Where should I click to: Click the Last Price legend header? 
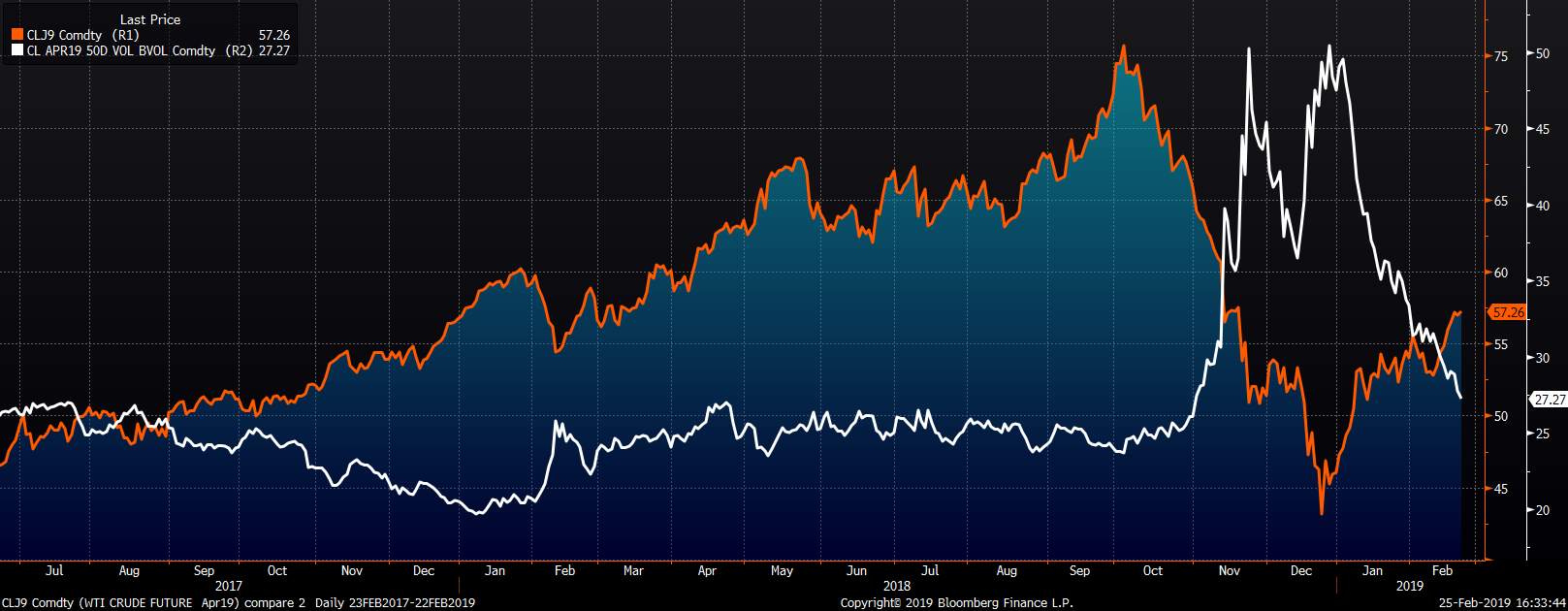tap(149, 19)
